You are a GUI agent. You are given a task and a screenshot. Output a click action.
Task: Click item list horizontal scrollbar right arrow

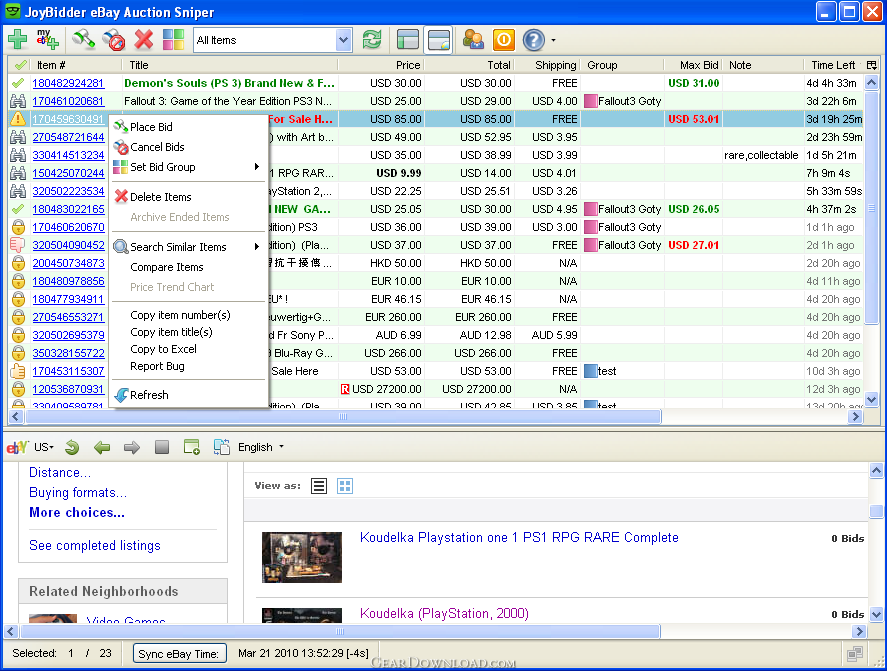click(855, 417)
